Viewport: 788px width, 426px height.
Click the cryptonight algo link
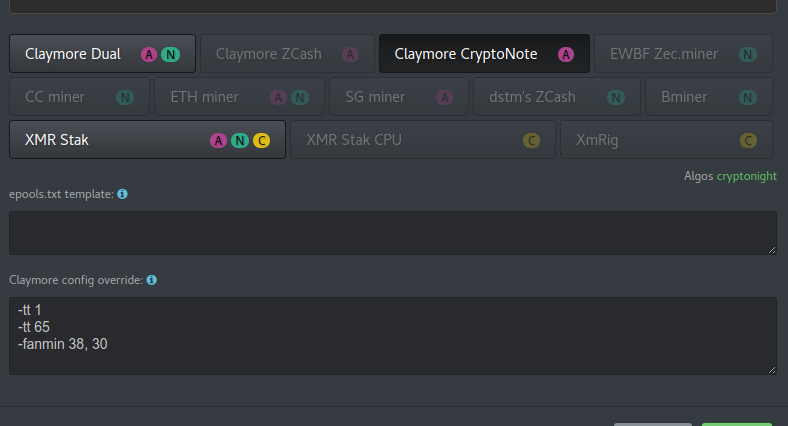point(746,175)
